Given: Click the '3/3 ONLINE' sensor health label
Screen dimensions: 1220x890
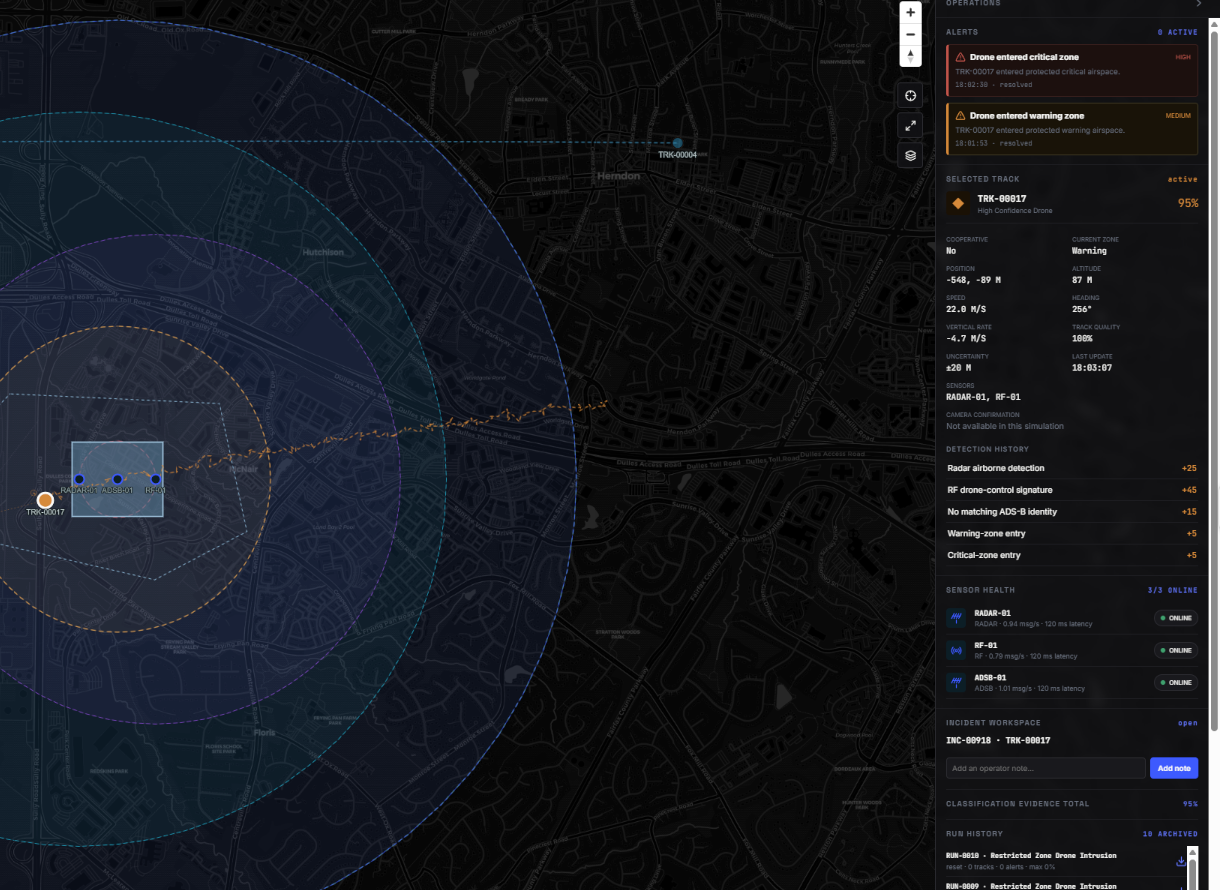Looking at the screenshot, I should (1172, 590).
